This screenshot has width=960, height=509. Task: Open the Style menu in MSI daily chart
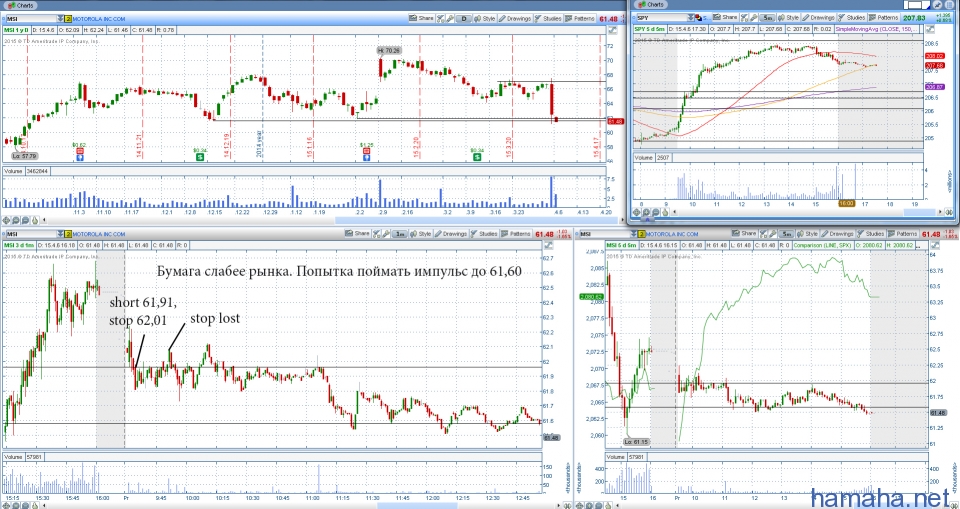485,18
